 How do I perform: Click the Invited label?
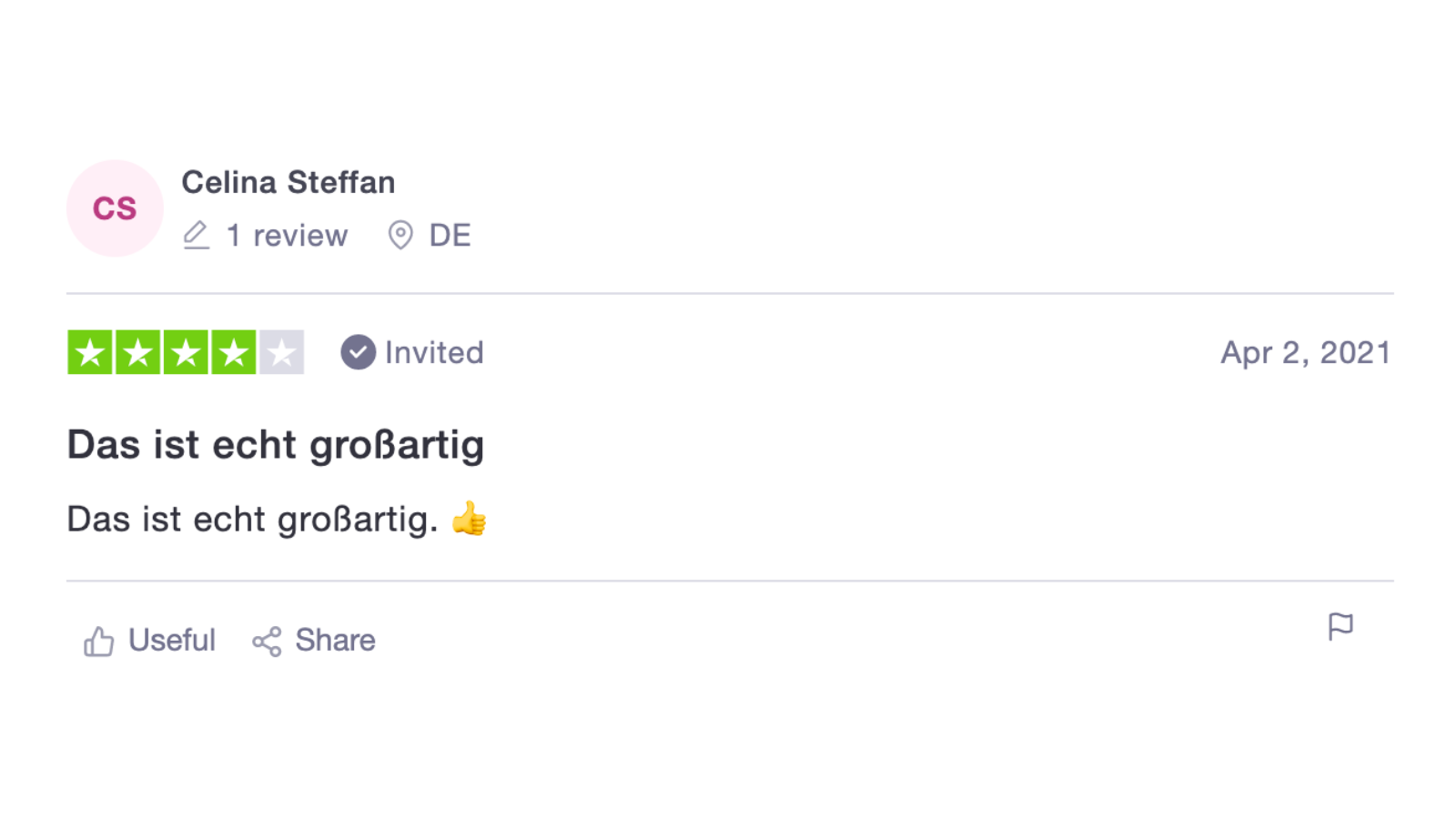tap(434, 352)
